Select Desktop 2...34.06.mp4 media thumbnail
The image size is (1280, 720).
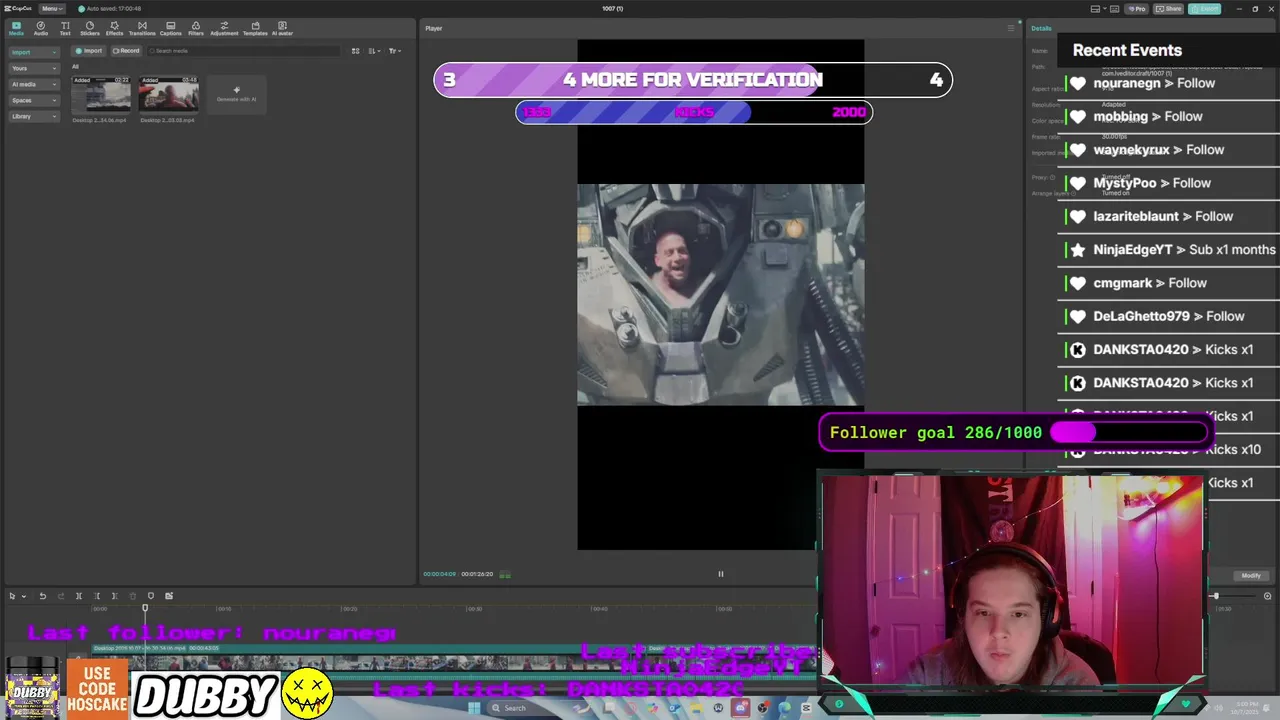[101, 95]
